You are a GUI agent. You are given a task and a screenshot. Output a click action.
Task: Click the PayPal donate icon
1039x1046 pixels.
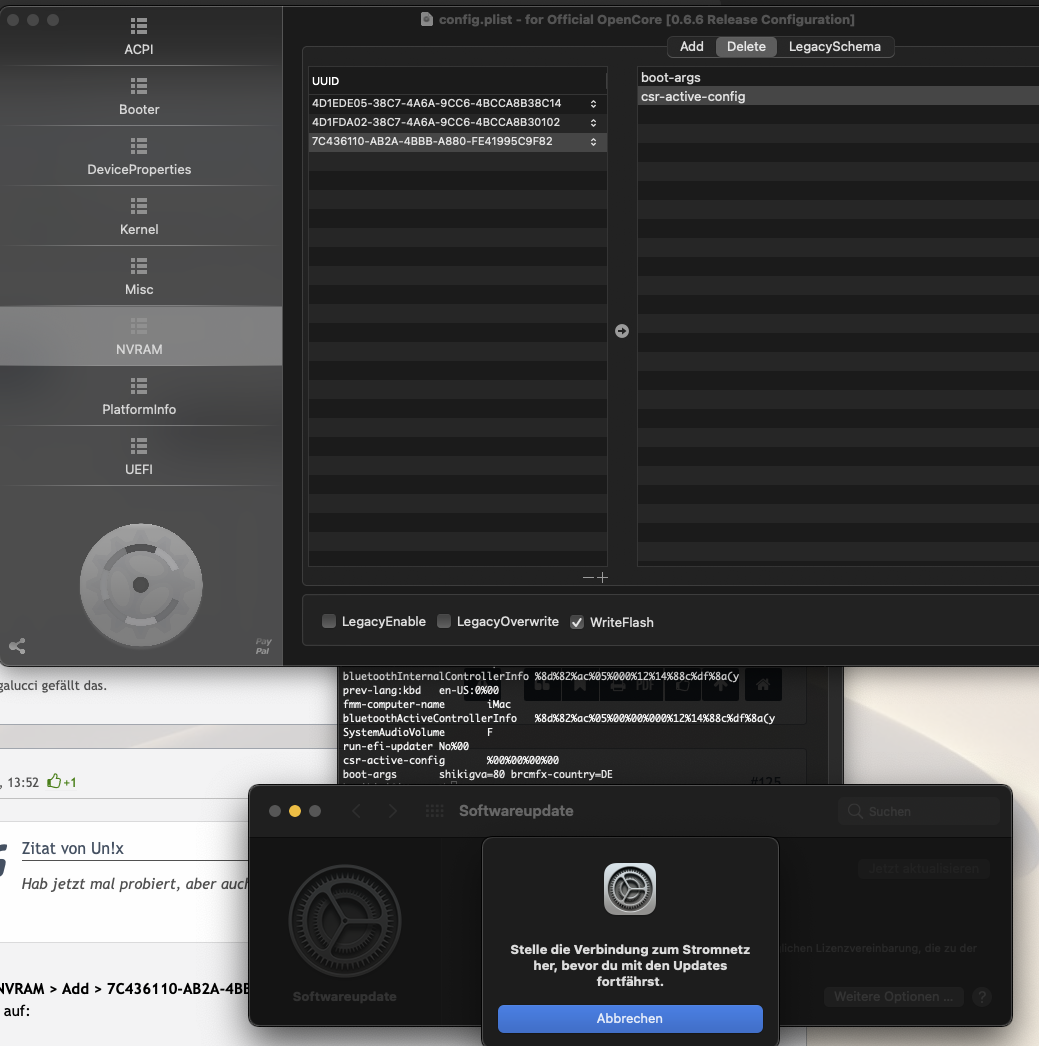click(263, 646)
